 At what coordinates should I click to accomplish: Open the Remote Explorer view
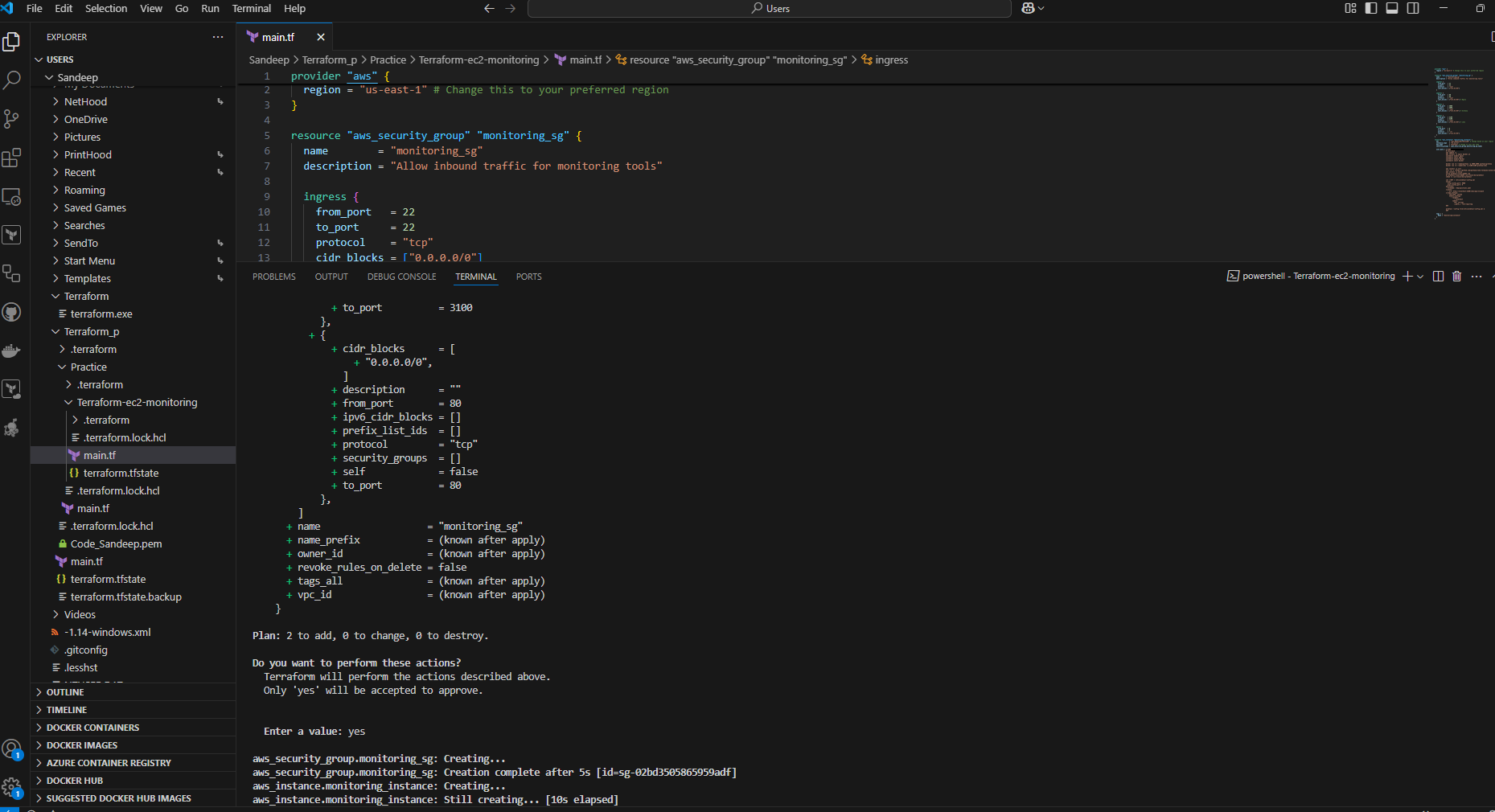11,196
